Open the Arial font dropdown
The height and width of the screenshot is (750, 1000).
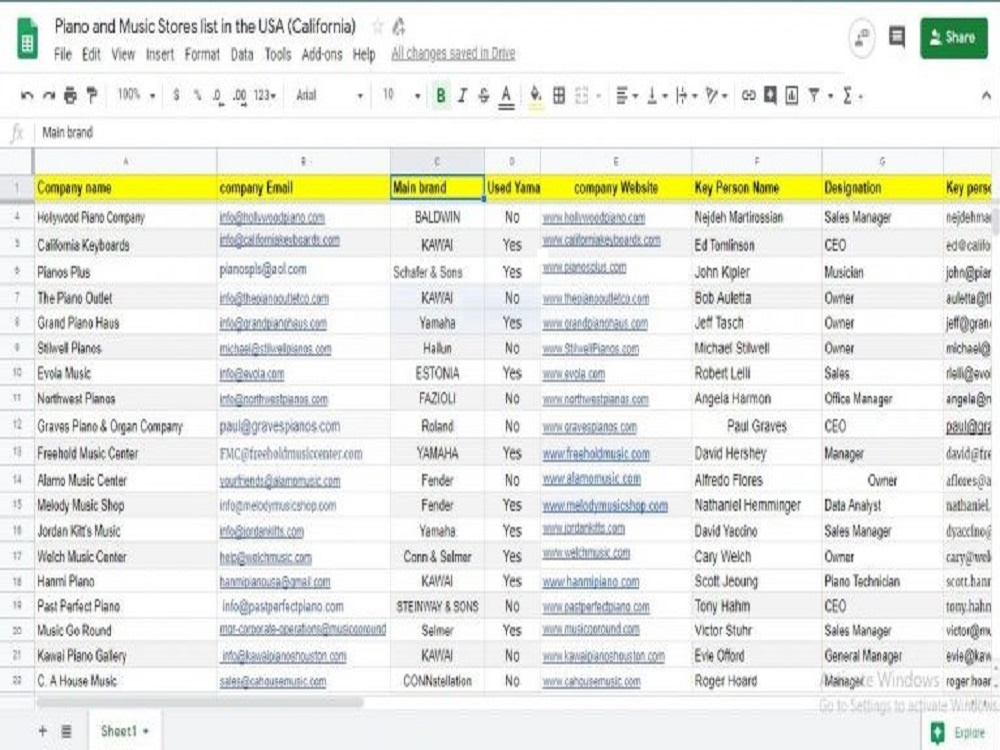tap(330, 96)
